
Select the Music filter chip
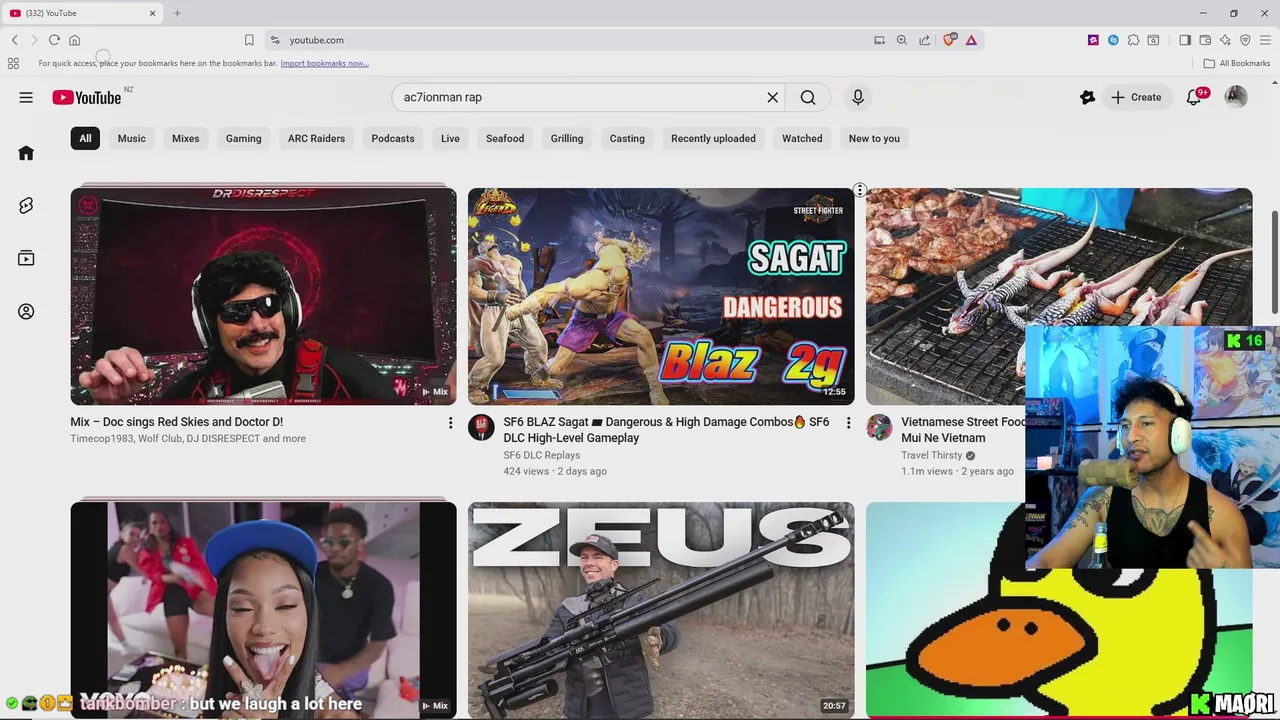click(x=132, y=138)
